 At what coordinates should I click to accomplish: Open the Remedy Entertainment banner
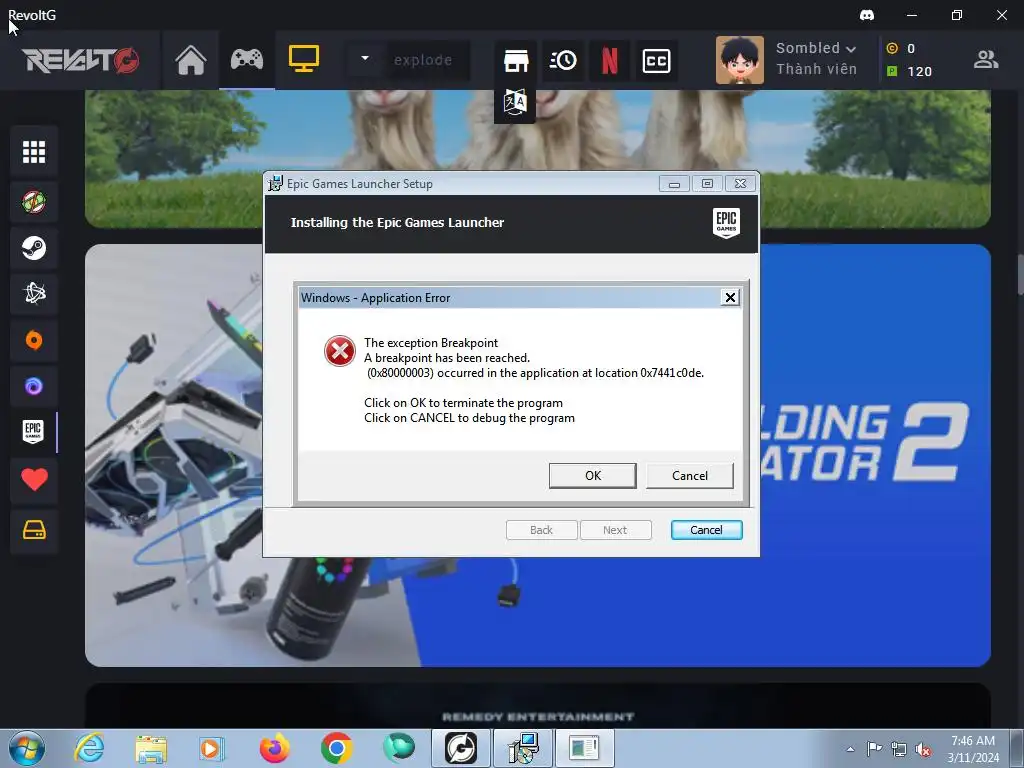point(537,707)
